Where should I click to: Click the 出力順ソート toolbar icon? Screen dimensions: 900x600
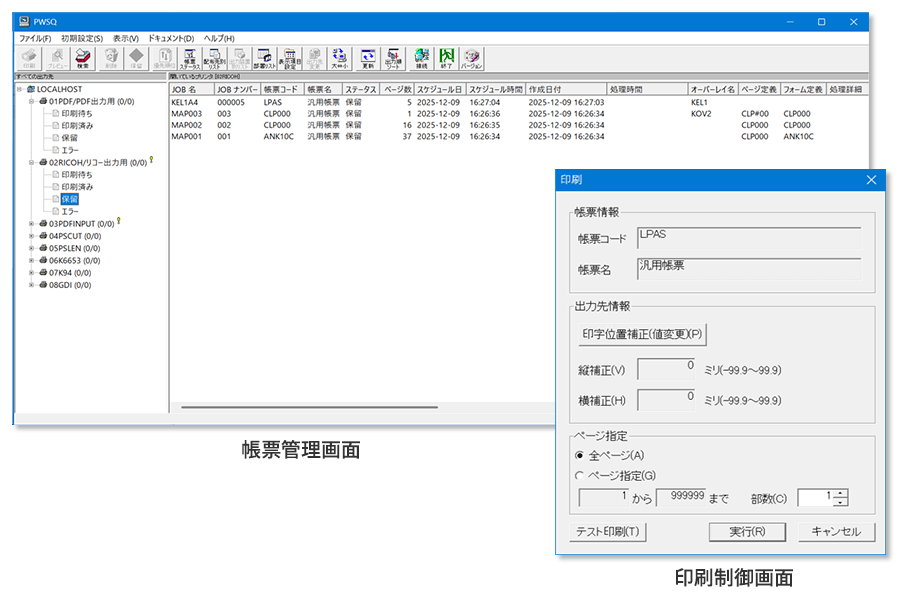[393, 59]
